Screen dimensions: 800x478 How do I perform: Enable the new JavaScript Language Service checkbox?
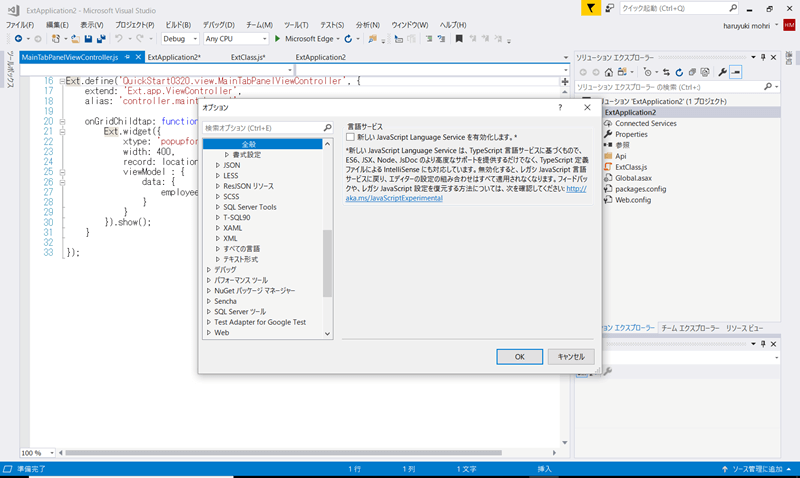(x=350, y=137)
